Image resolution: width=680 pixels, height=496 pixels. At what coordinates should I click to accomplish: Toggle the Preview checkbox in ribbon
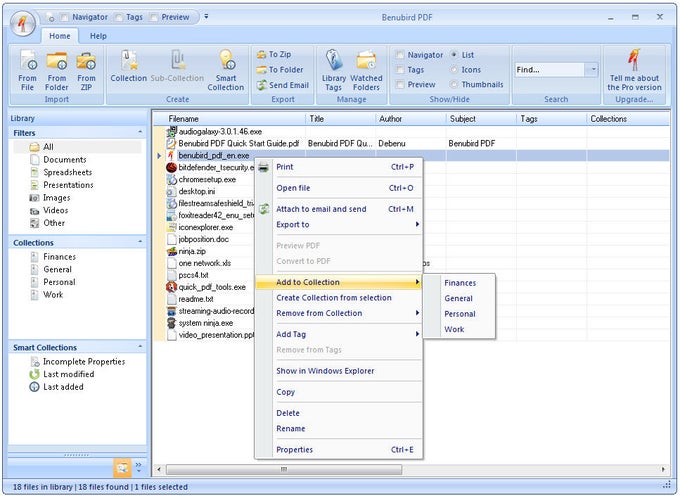click(401, 85)
